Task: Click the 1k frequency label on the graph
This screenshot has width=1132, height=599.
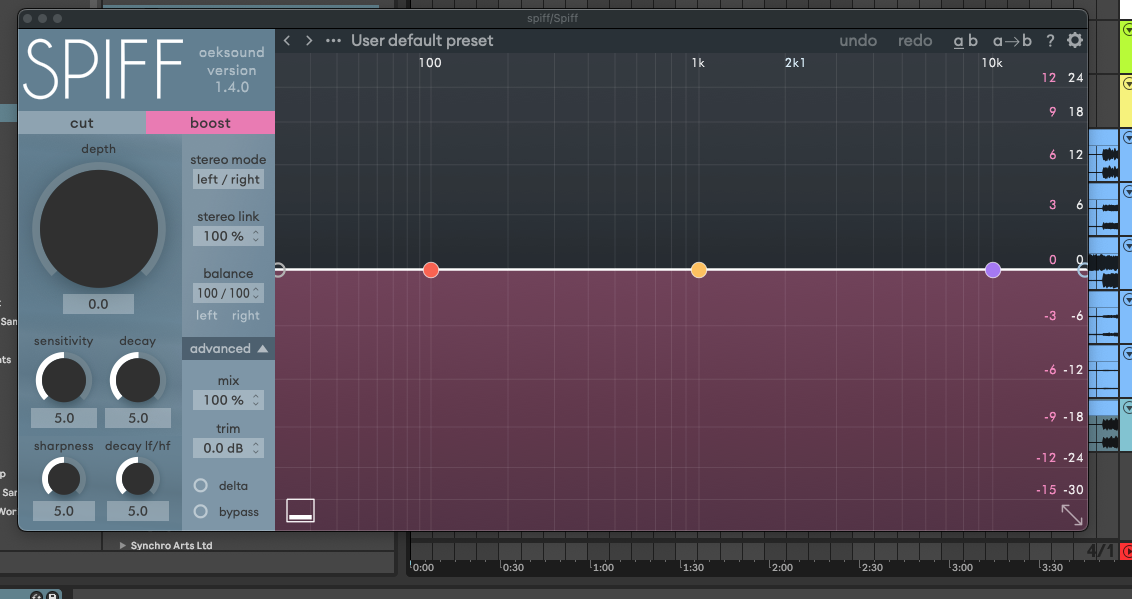Action: [698, 63]
